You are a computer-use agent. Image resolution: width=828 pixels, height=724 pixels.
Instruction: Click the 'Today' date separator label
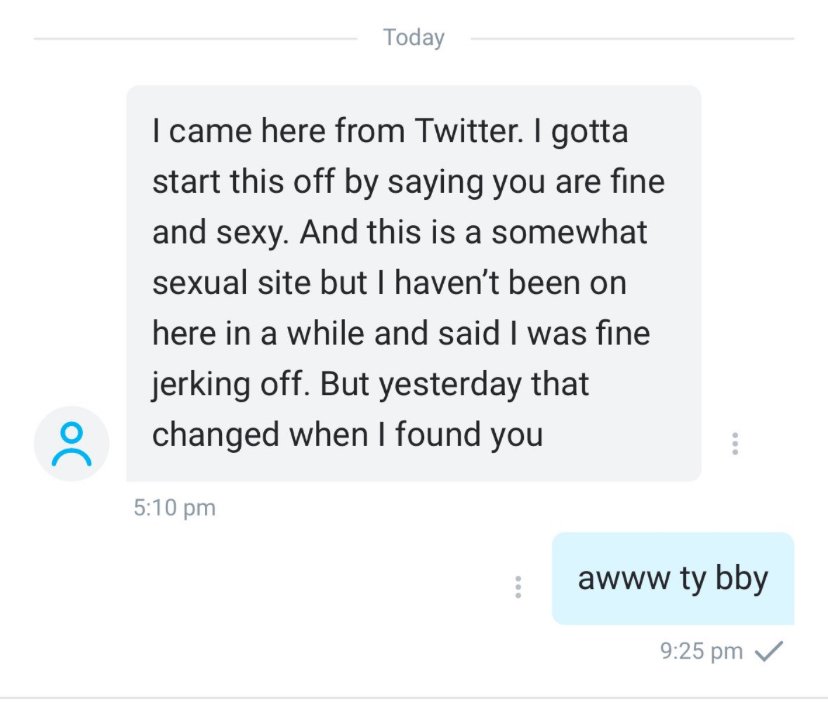[413, 37]
